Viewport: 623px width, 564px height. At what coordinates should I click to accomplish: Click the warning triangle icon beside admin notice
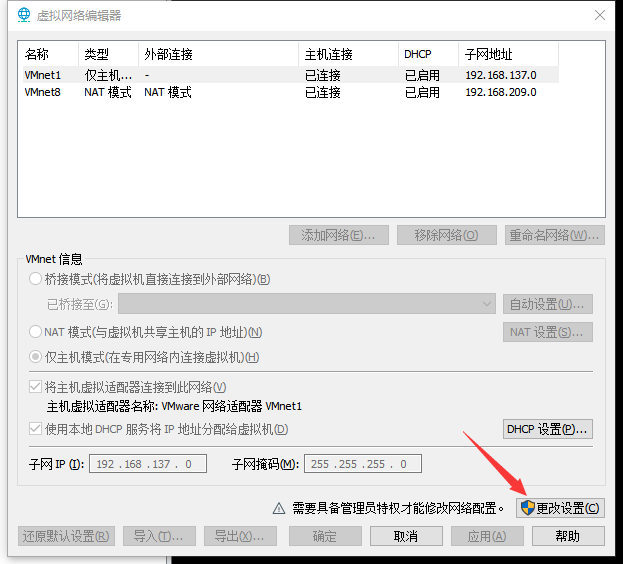point(279,508)
